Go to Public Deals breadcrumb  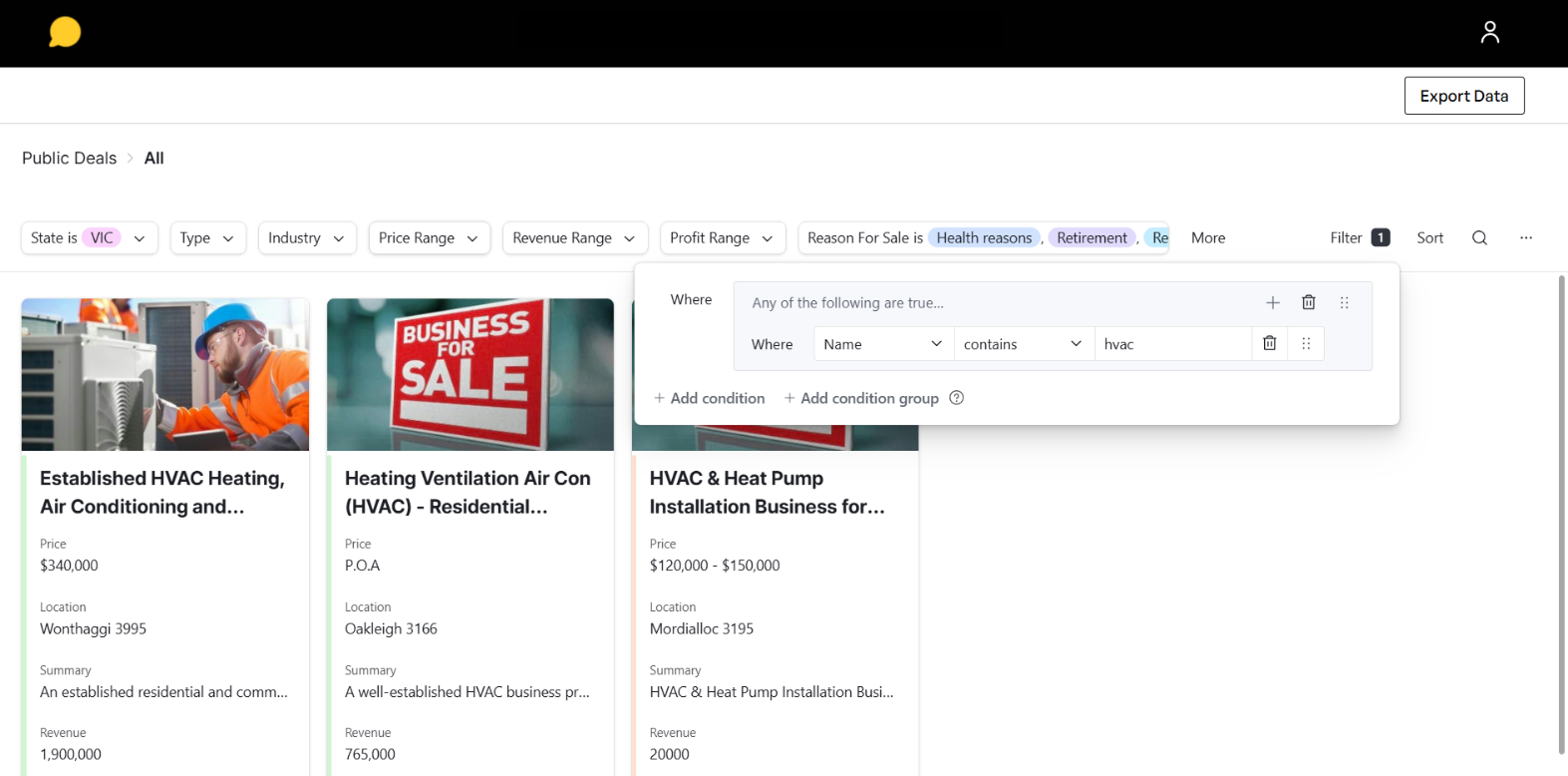coord(69,158)
